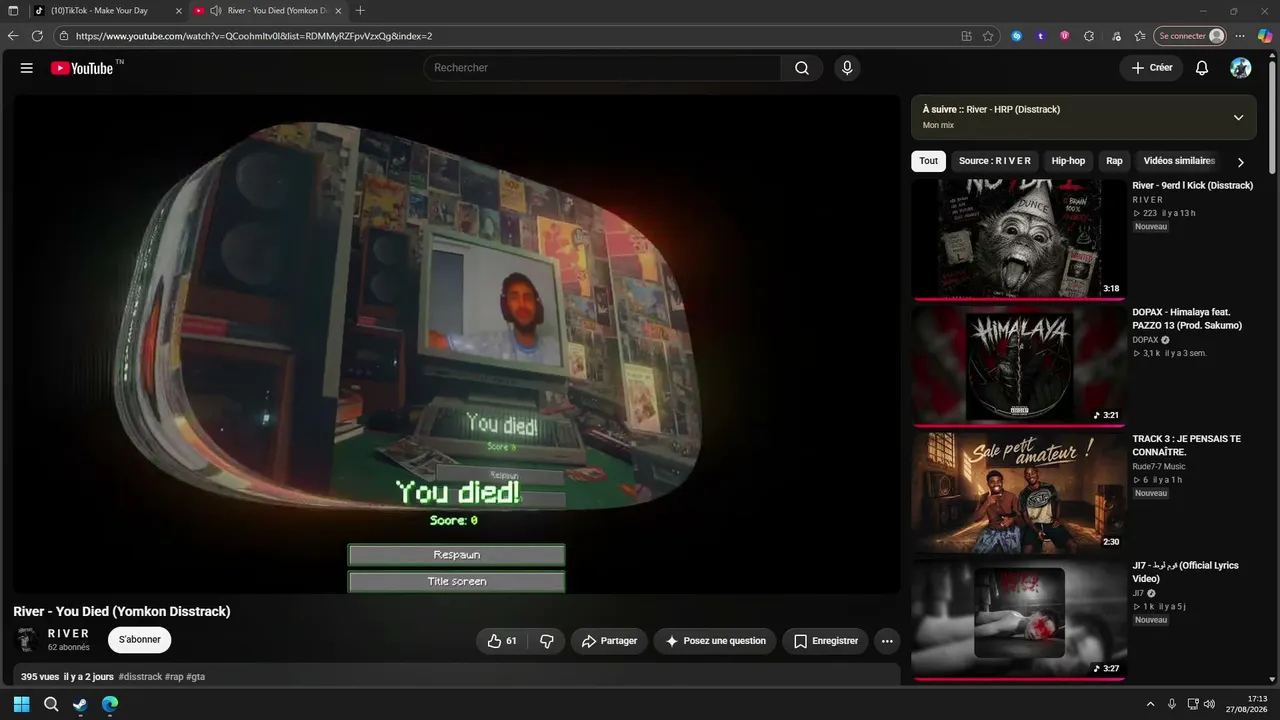Click the browser address bar URL
The height and width of the screenshot is (720, 1280).
tap(254, 36)
